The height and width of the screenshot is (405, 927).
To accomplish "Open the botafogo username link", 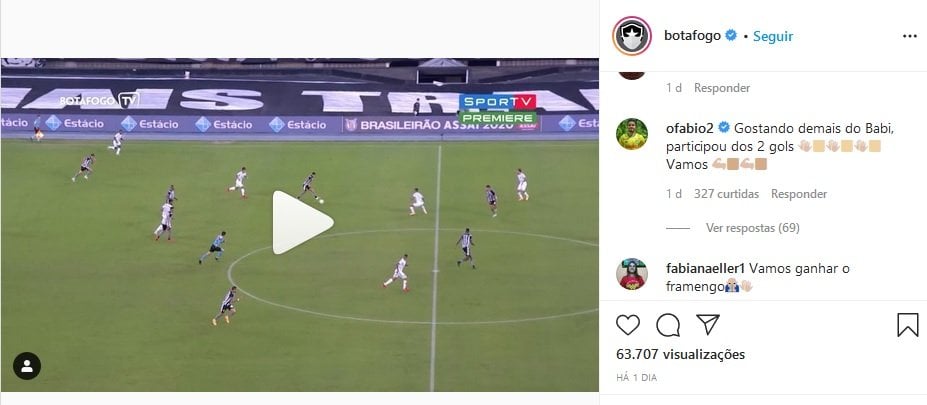I will tap(692, 36).
